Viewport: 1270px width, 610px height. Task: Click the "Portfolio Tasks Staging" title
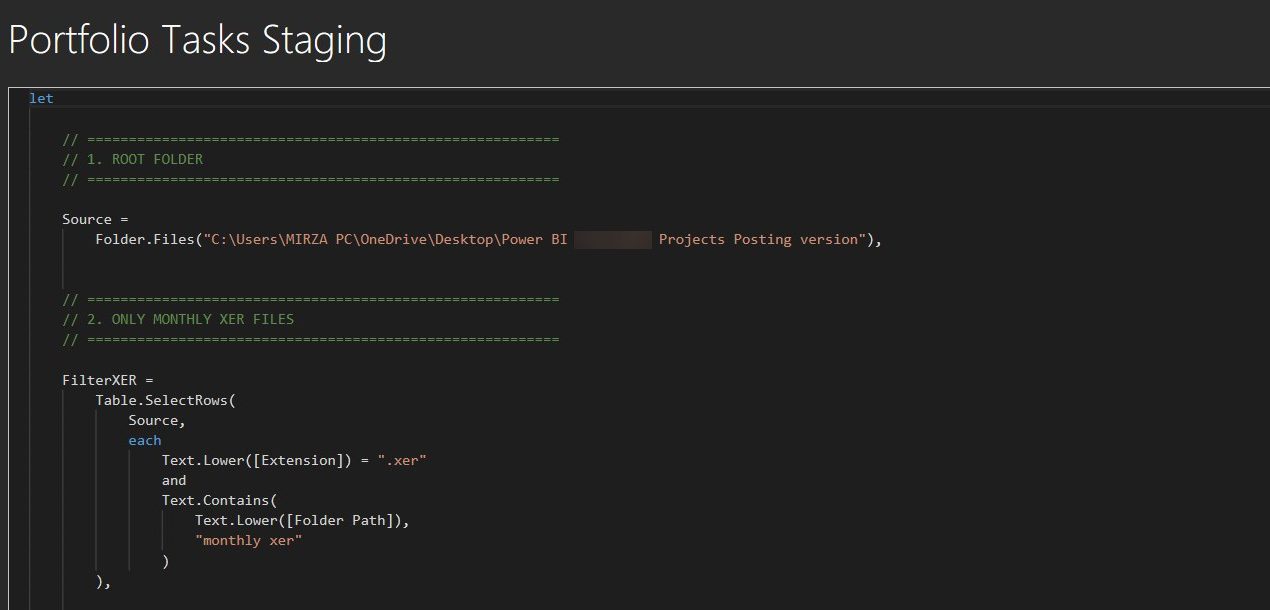click(197, 41)
